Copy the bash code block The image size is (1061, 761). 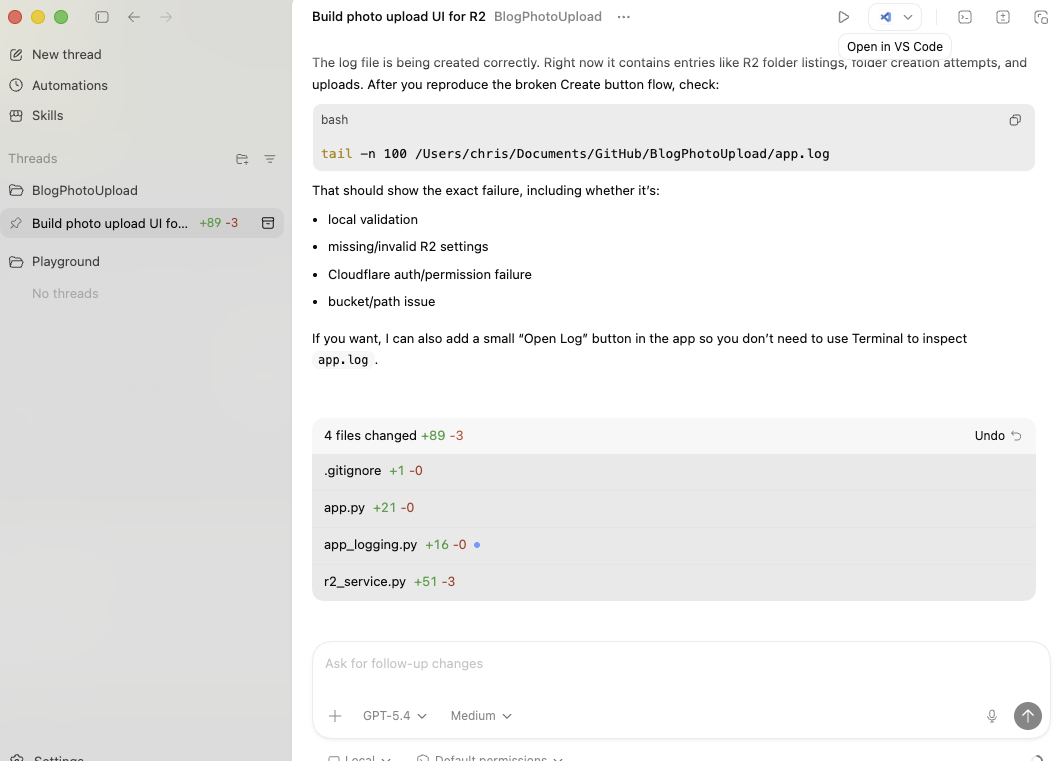tap(1015, 120)
